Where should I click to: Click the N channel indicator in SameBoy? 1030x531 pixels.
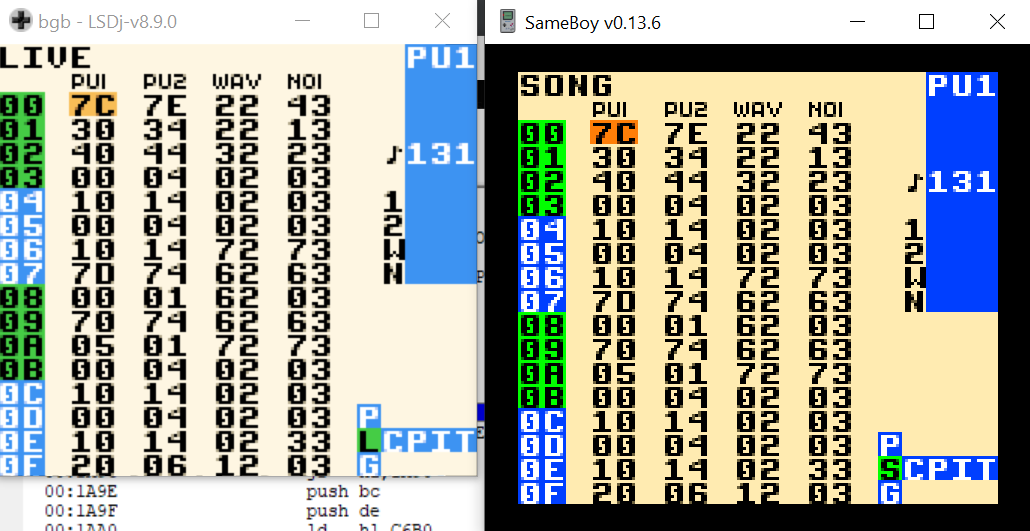(914, 301)
